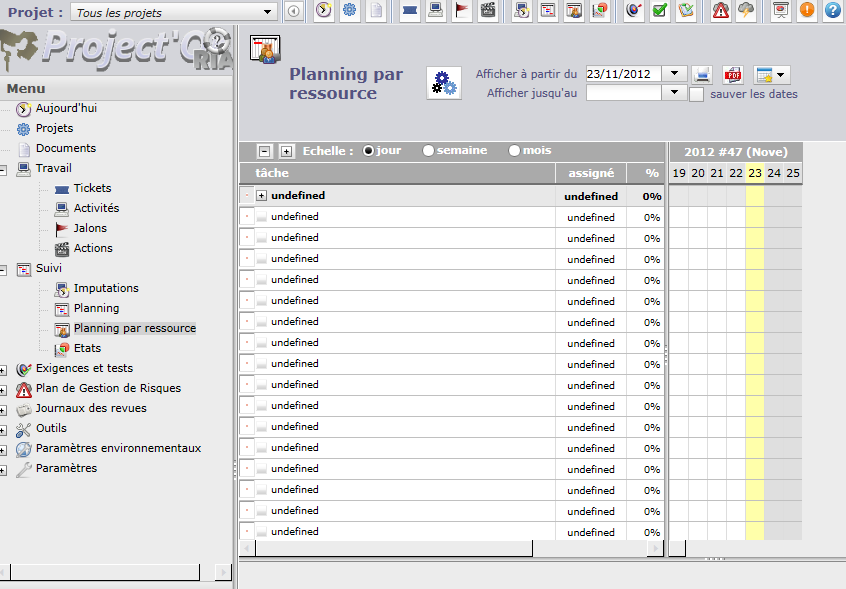Click the 'Afficher jusqu'au' date field
Screen dimensions: 846x589
pos(624,93)
